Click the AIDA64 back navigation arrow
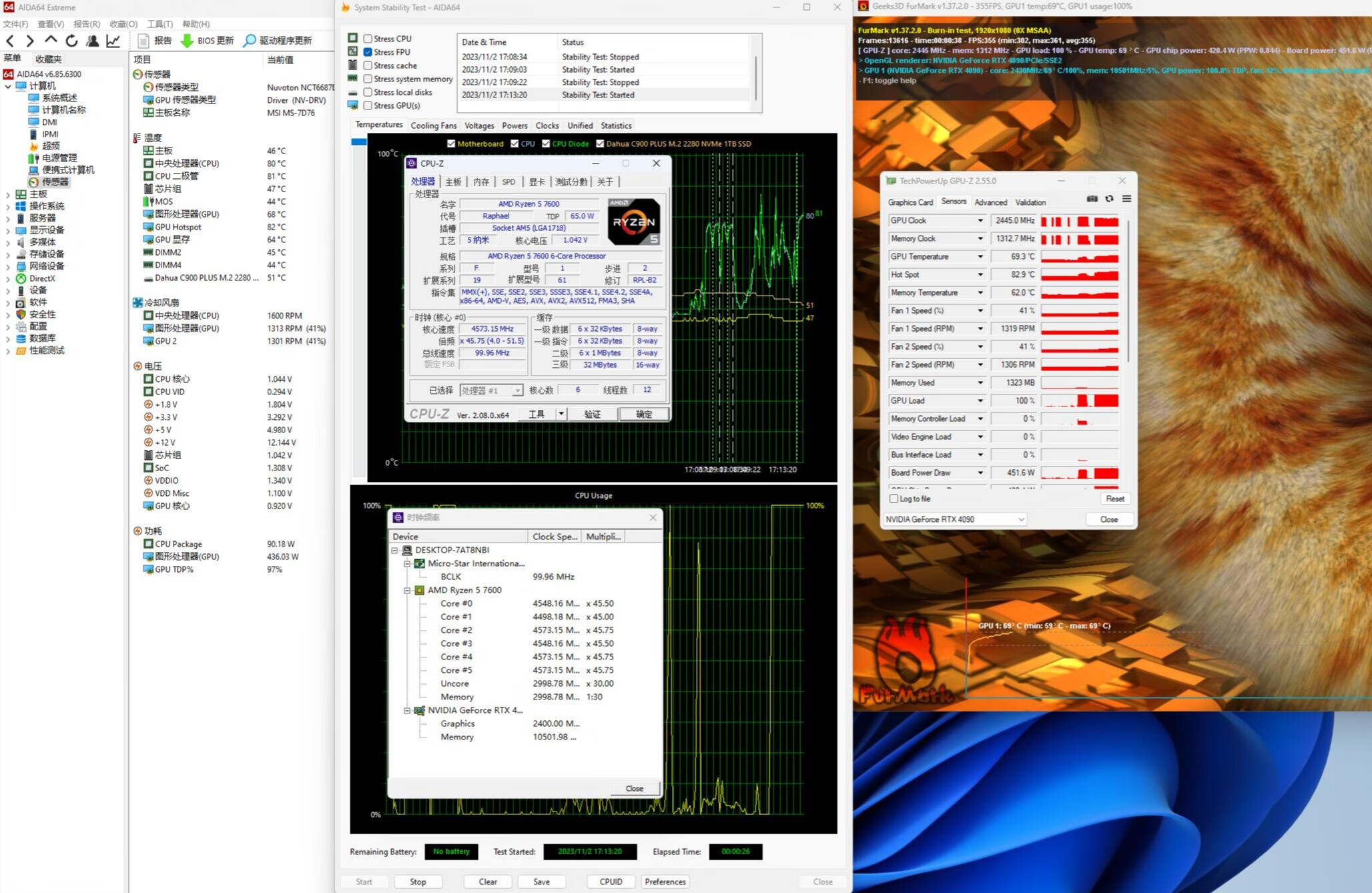Screen dimensions: 1372x893 click(10, 41)
